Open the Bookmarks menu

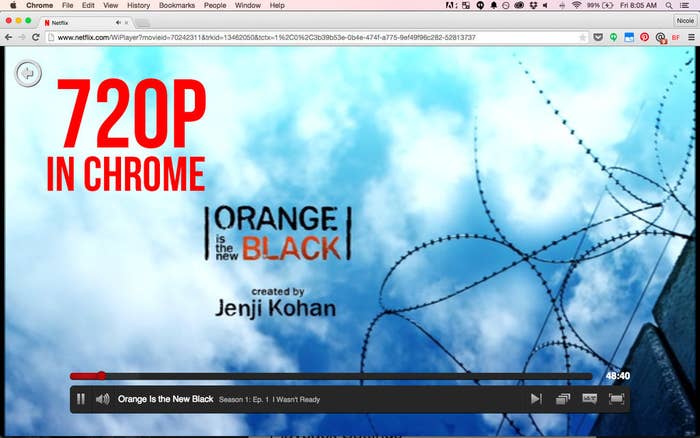coord(177,5)
